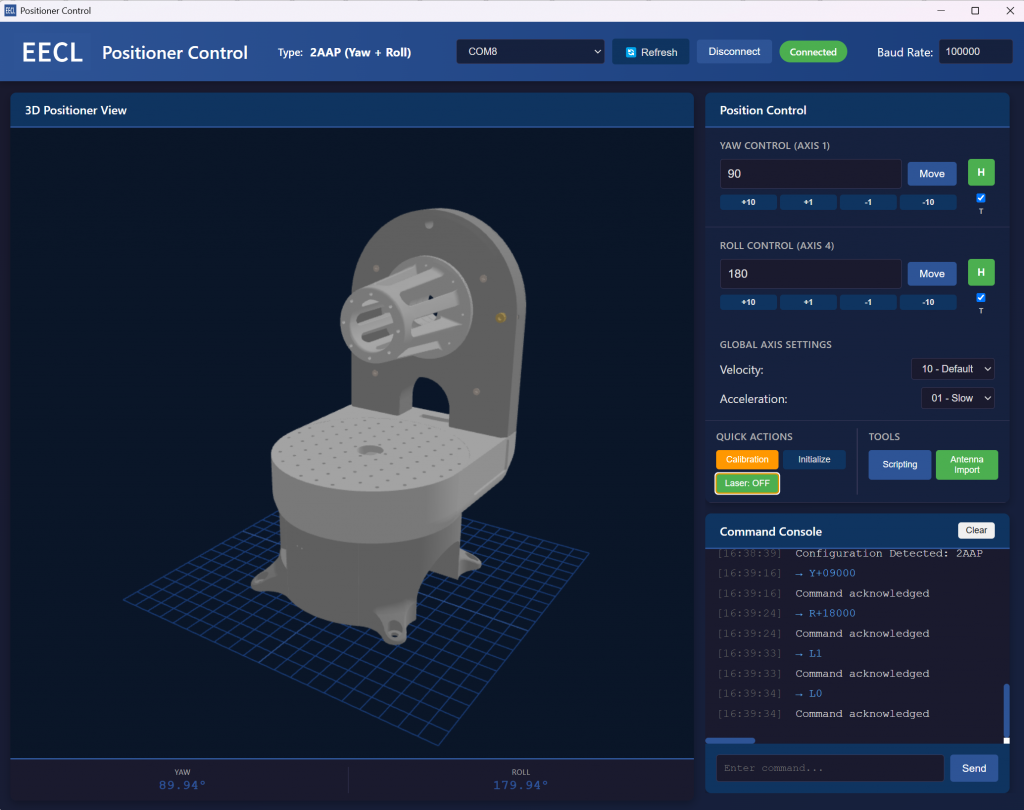Image resolution: width=1024 pixels, height=810 pixels.
Task: Click the Roll home H button
Action: tap(980, 273)
